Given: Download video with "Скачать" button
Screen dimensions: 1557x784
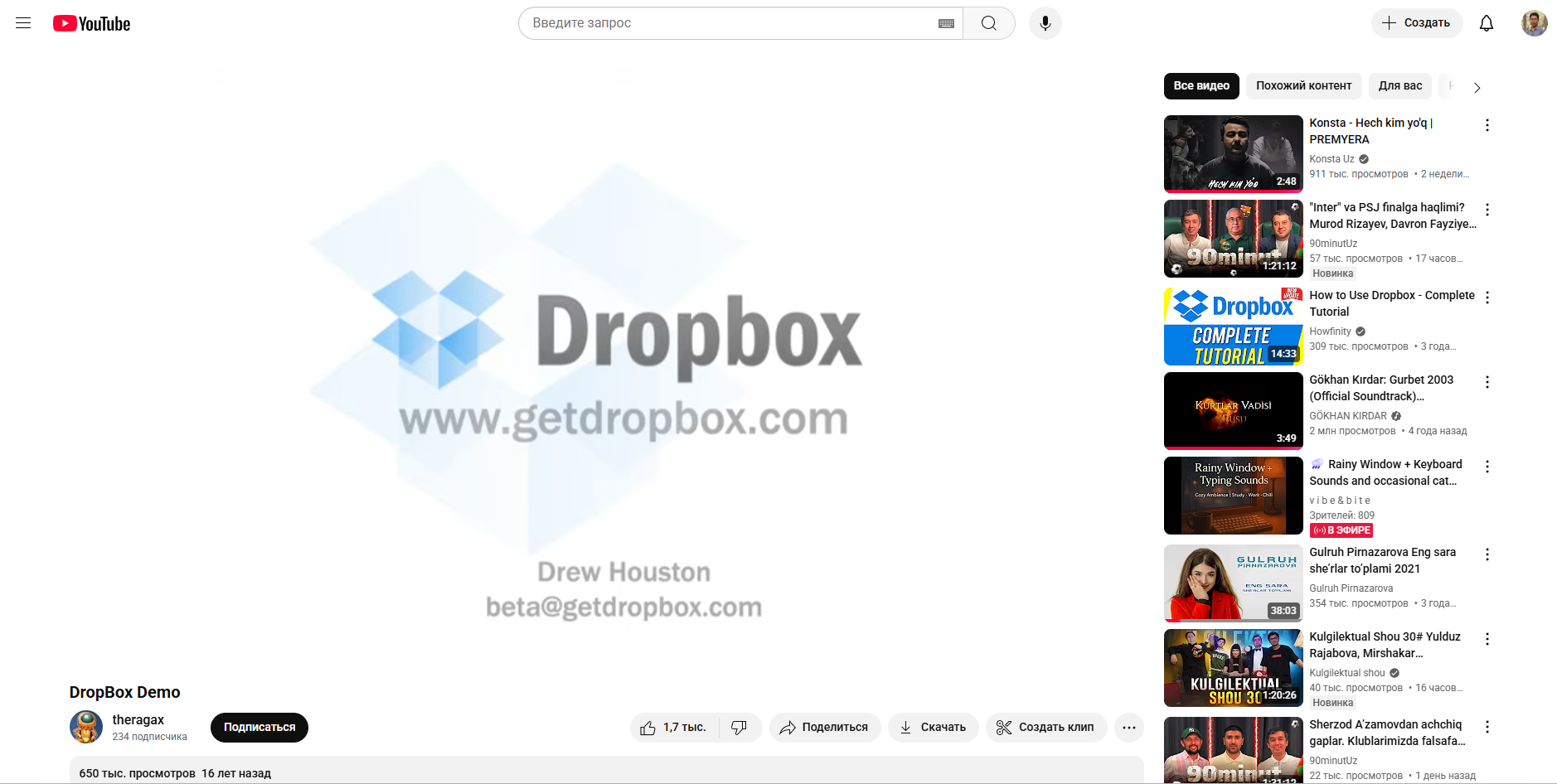Looking at the screenshot, I should (934, 728).
